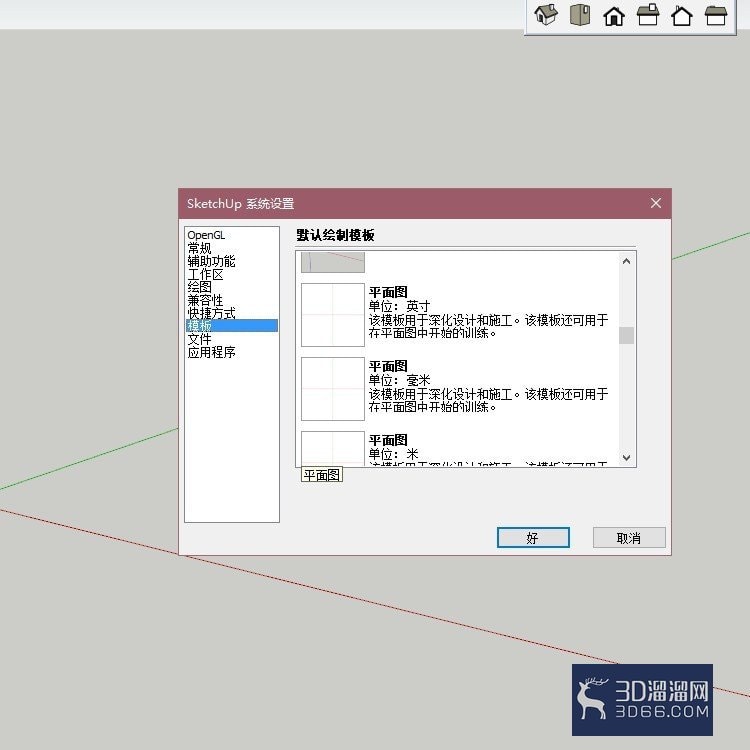This screenshot has width=750, height=750.
Task: Select the Right view icon
Action: pos(648,15)
